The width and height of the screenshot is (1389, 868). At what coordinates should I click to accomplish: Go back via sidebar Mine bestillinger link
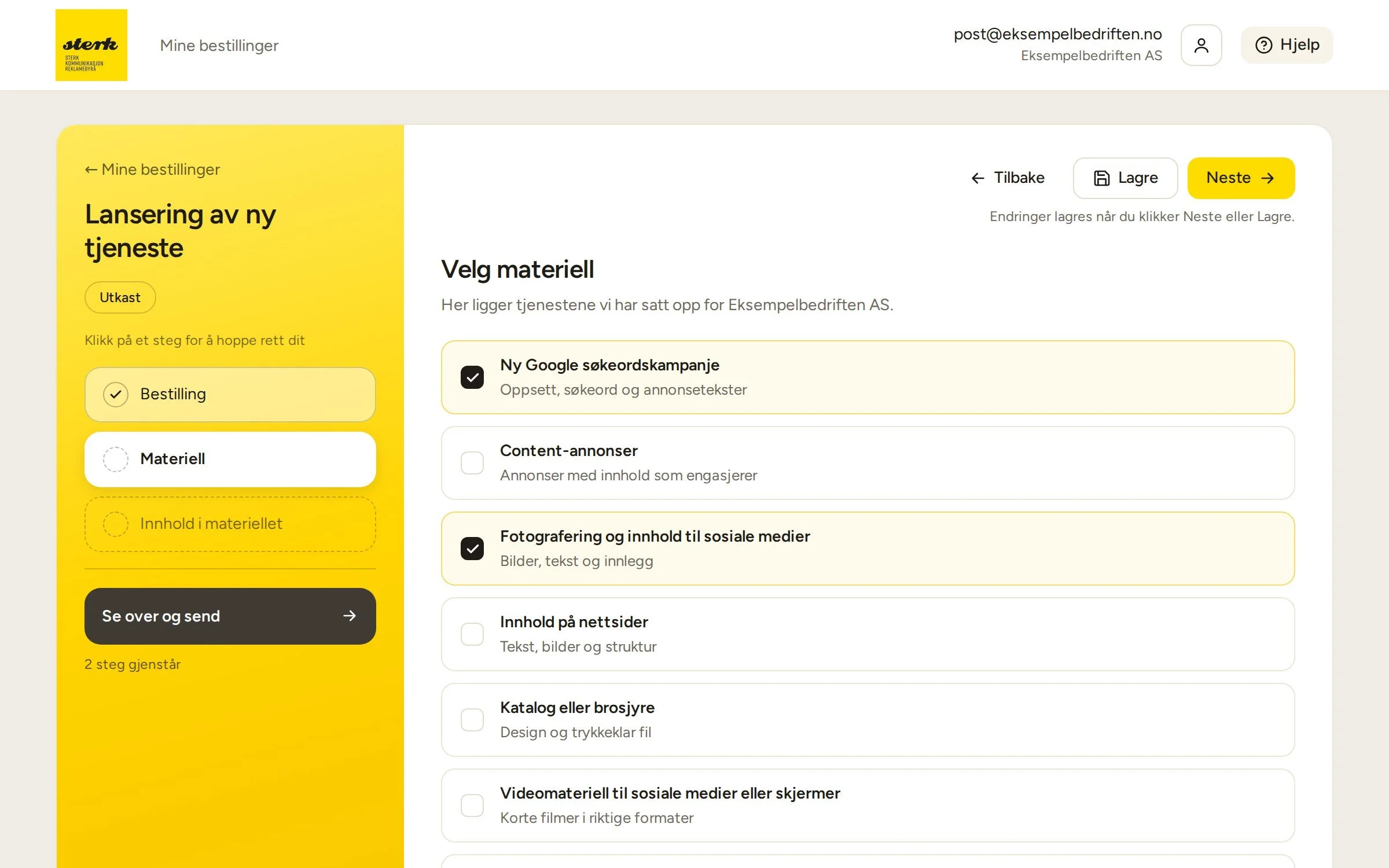(152, 170)
